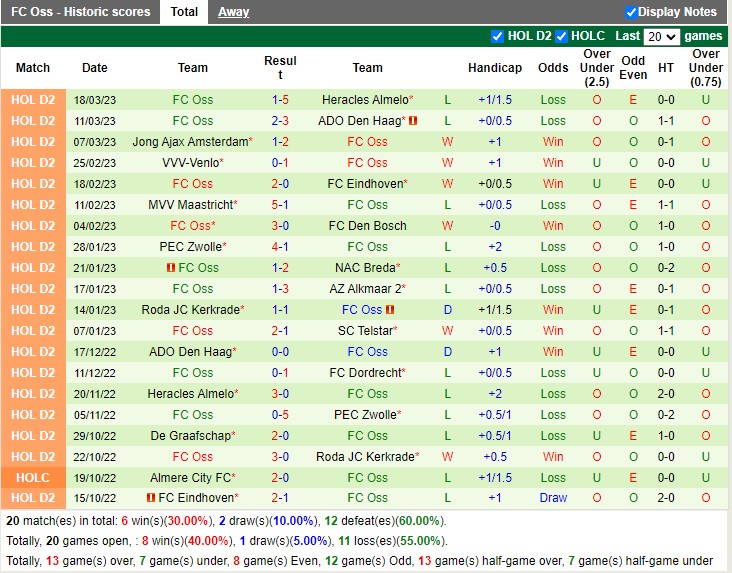The image size is (732, 573).
Task: Open the Last games count dropdown
Action: tap(662, 36)
